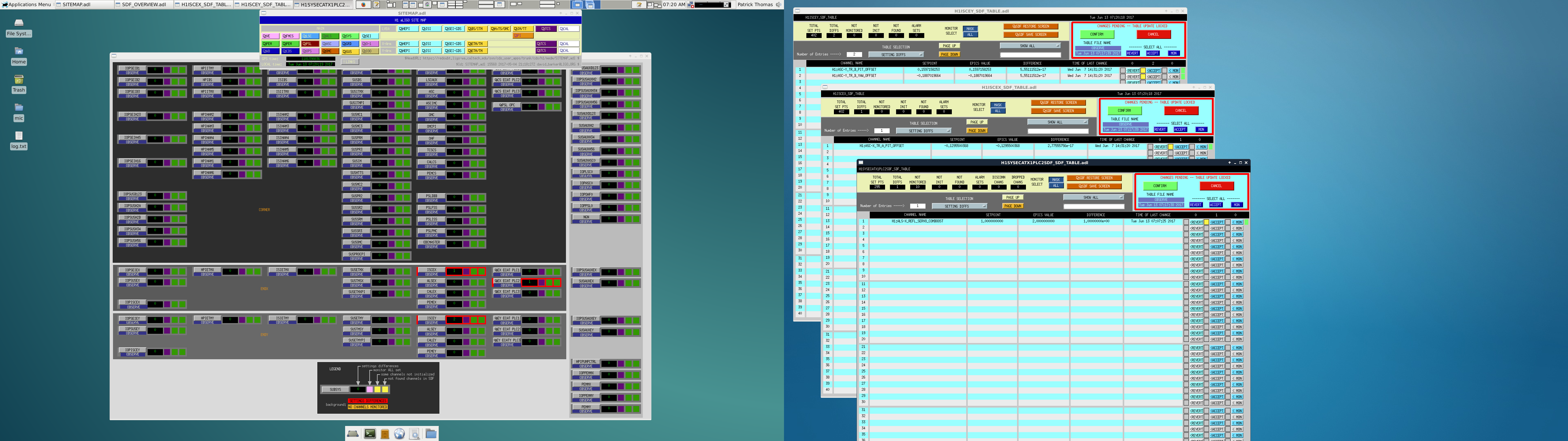This screenshot has width=1568, height=441.
Task: Open the H1SYSECATX1PLC2SDF table window menu icon
Action: pyautogui.click(x=861, y=163)
